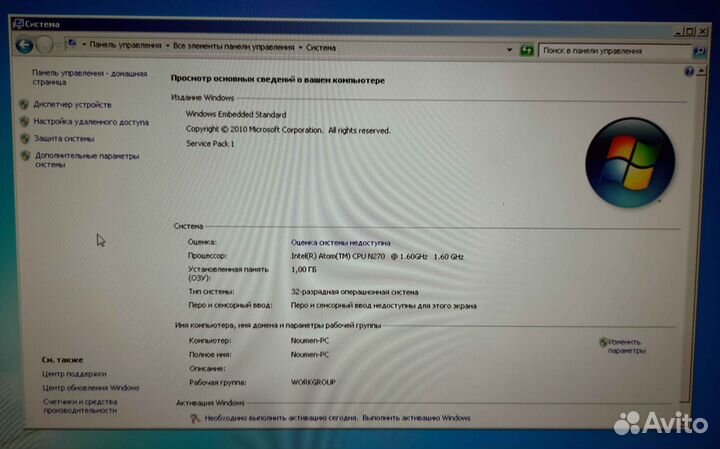Screen dimensions: 720x449
Task: Select Система breadcrumb in address bar
Action: pyautogui.click(x=321, y=46)
